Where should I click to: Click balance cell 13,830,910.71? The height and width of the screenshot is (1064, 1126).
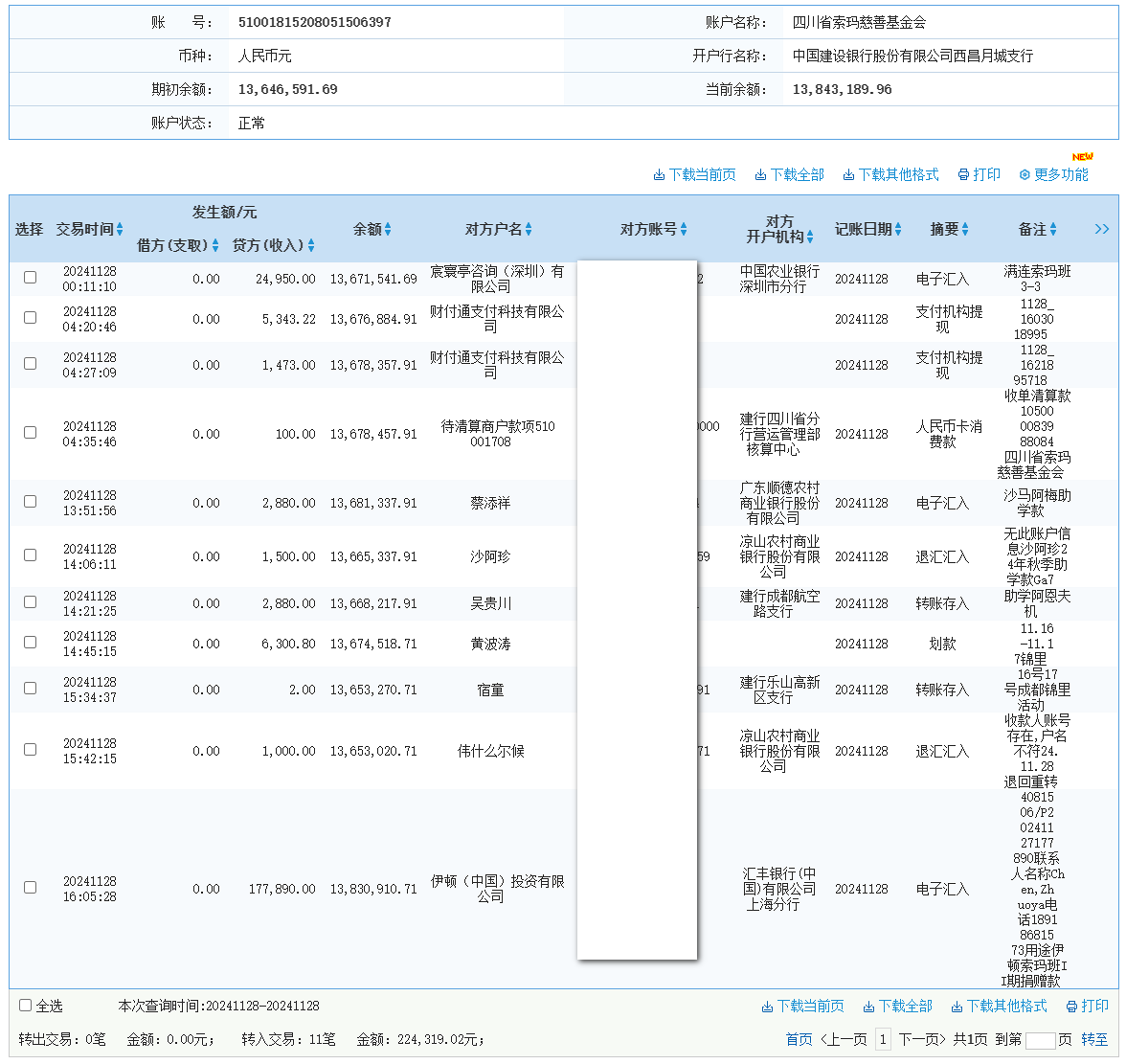373,889
